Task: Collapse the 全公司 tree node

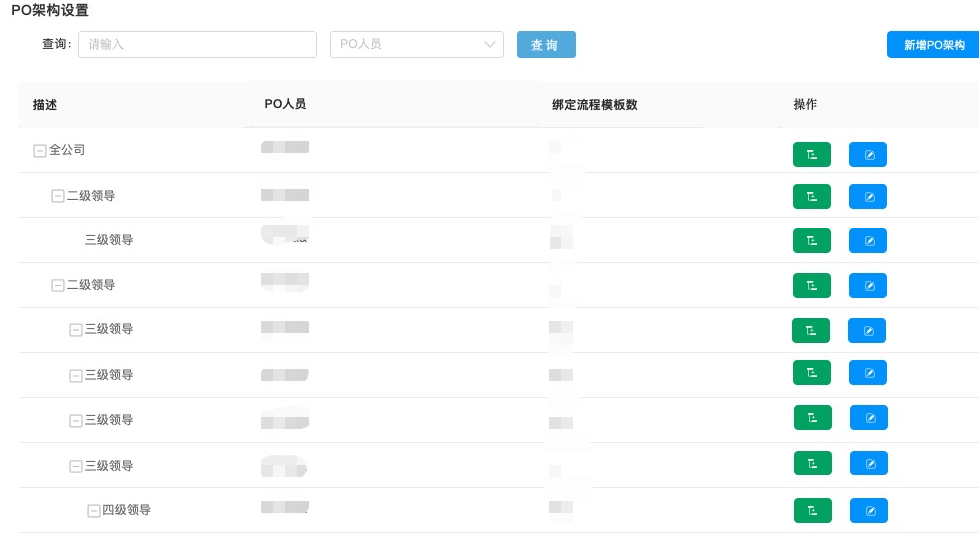Action: click(40, 151)
